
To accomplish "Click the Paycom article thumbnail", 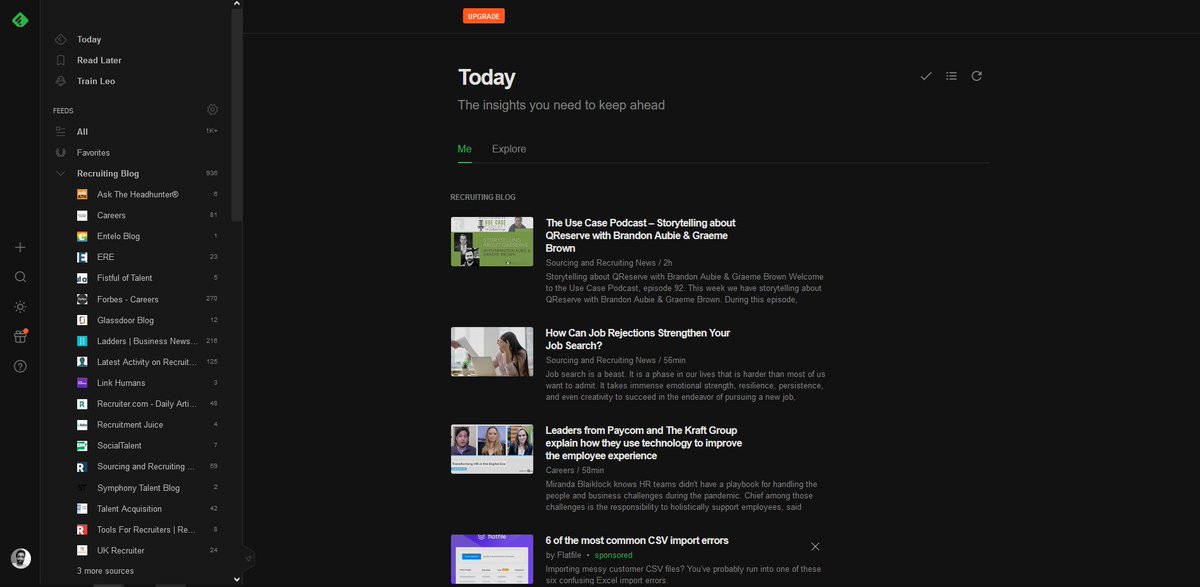I will (x=492, y=449).
